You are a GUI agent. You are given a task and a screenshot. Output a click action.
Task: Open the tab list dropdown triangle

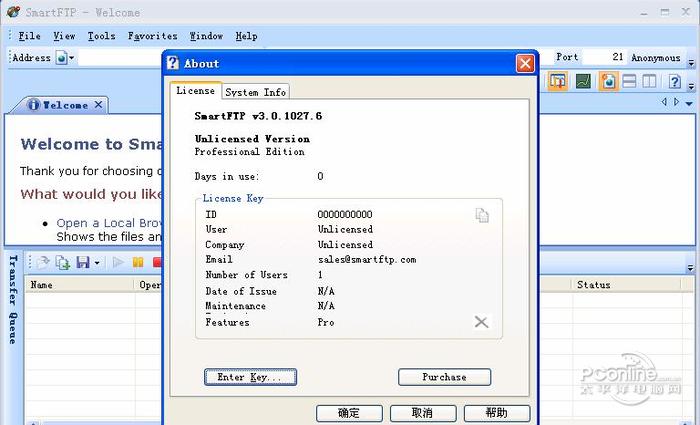(x=689, y=103)
